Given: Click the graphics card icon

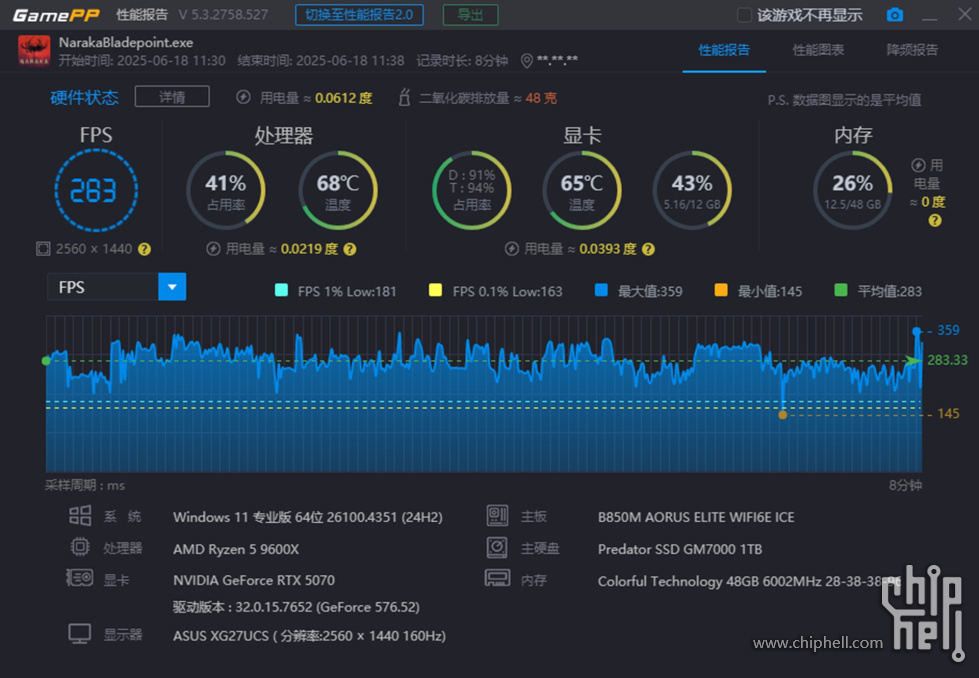Looking at the screenshot, I should pyautogui.click(x=80, y=578).
